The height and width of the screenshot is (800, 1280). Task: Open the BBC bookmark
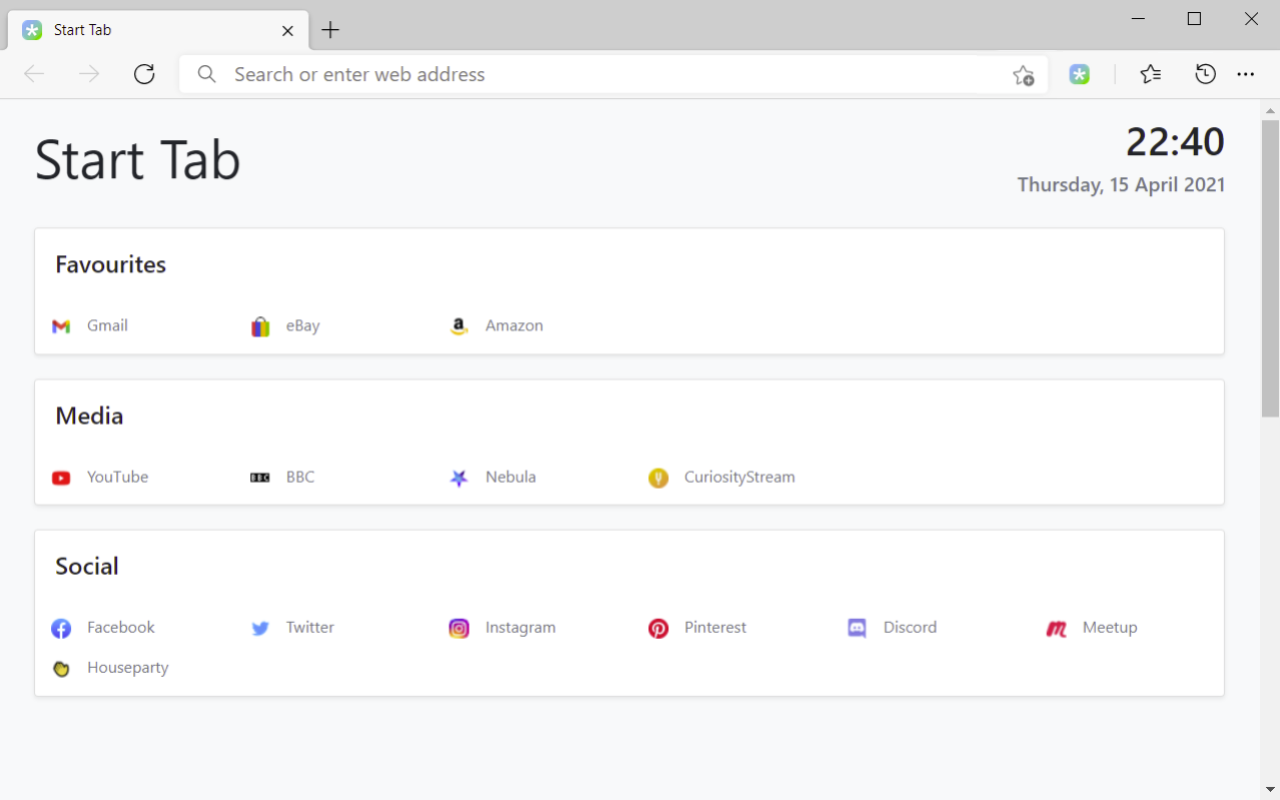point(282,477)
